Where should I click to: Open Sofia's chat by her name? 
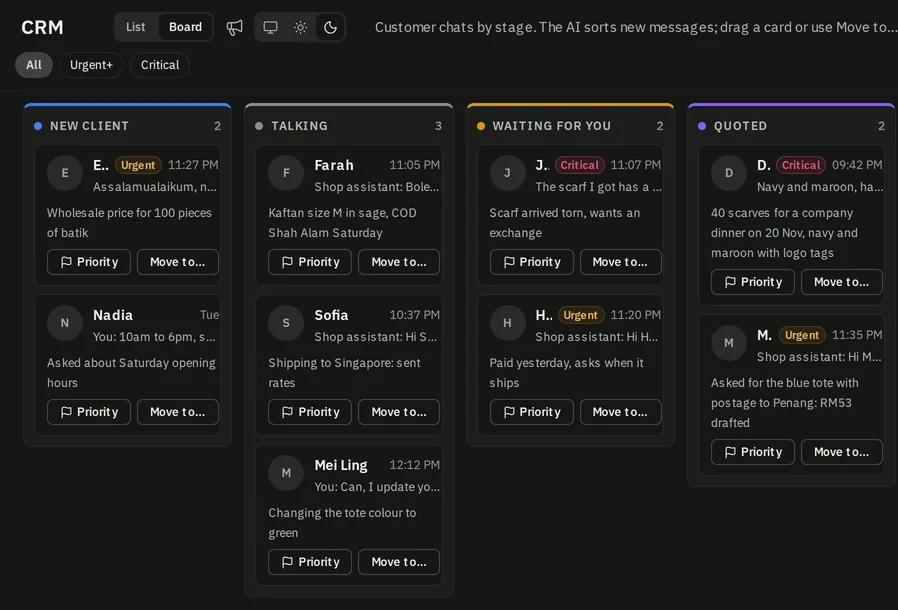point(331,315)
